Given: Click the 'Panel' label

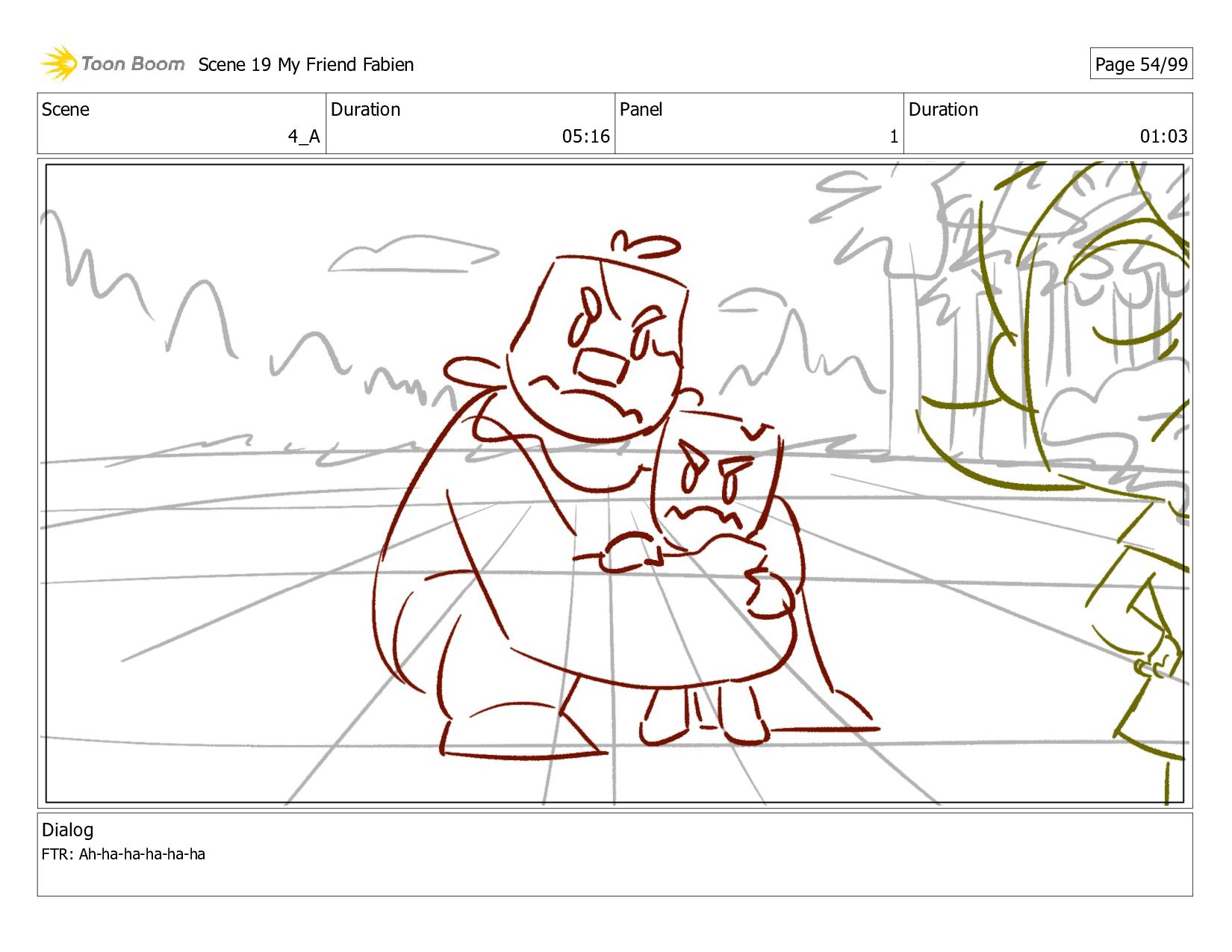Looking at the screenshot, I should [641, 110].
